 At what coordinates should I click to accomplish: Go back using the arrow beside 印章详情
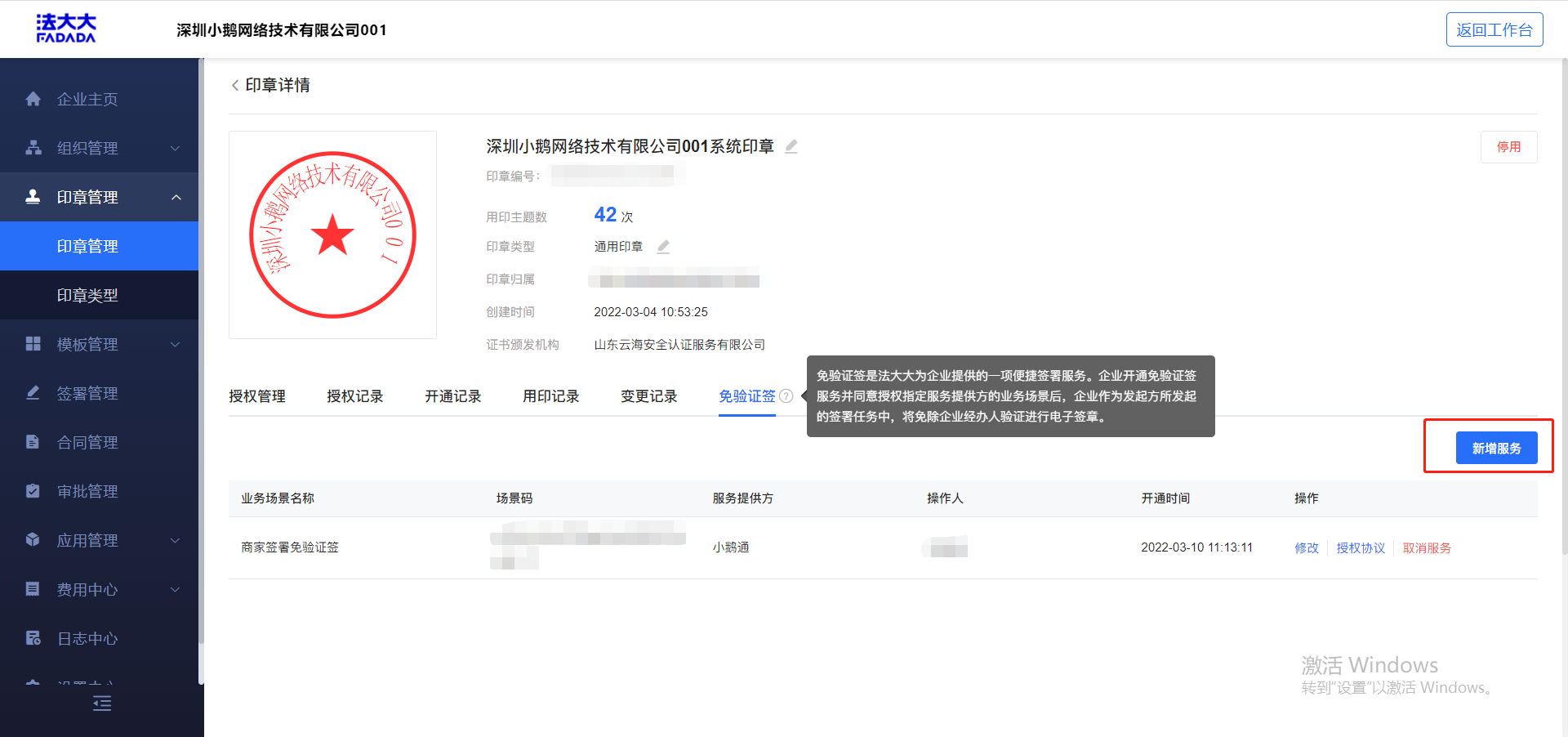[x=235, y=85]
